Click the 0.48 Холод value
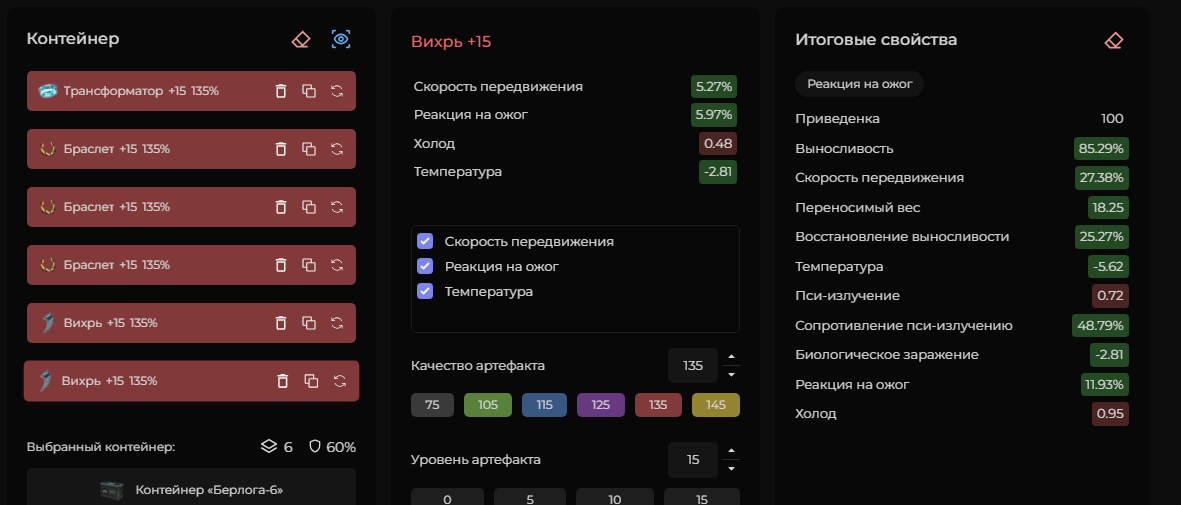This screenshot has height=505, width=1181. (718, 143)
